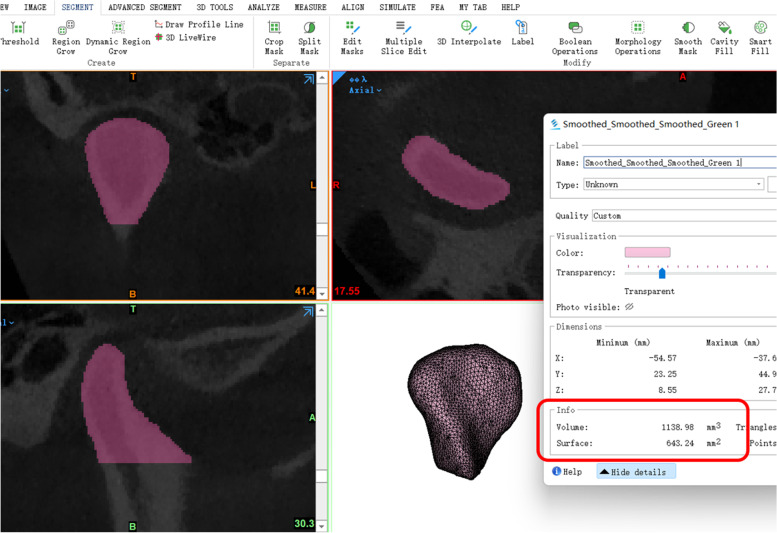Open the Axial view orientation dropdown
777x533 pixels.
(x=365, y=90)
